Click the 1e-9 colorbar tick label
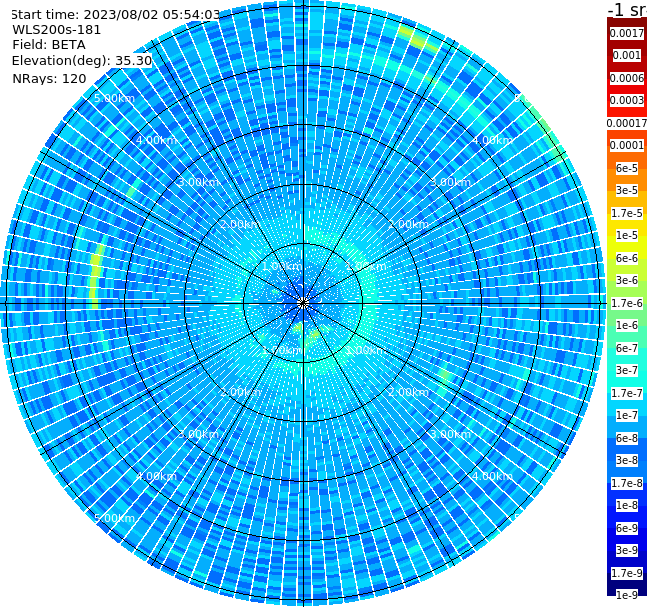 pyautogui.click(x=627, y=595)
